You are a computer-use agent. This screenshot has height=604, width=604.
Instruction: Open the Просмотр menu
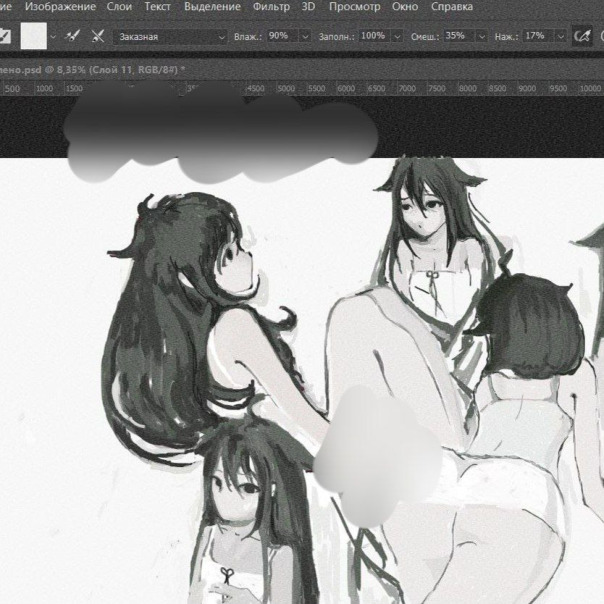354,7
